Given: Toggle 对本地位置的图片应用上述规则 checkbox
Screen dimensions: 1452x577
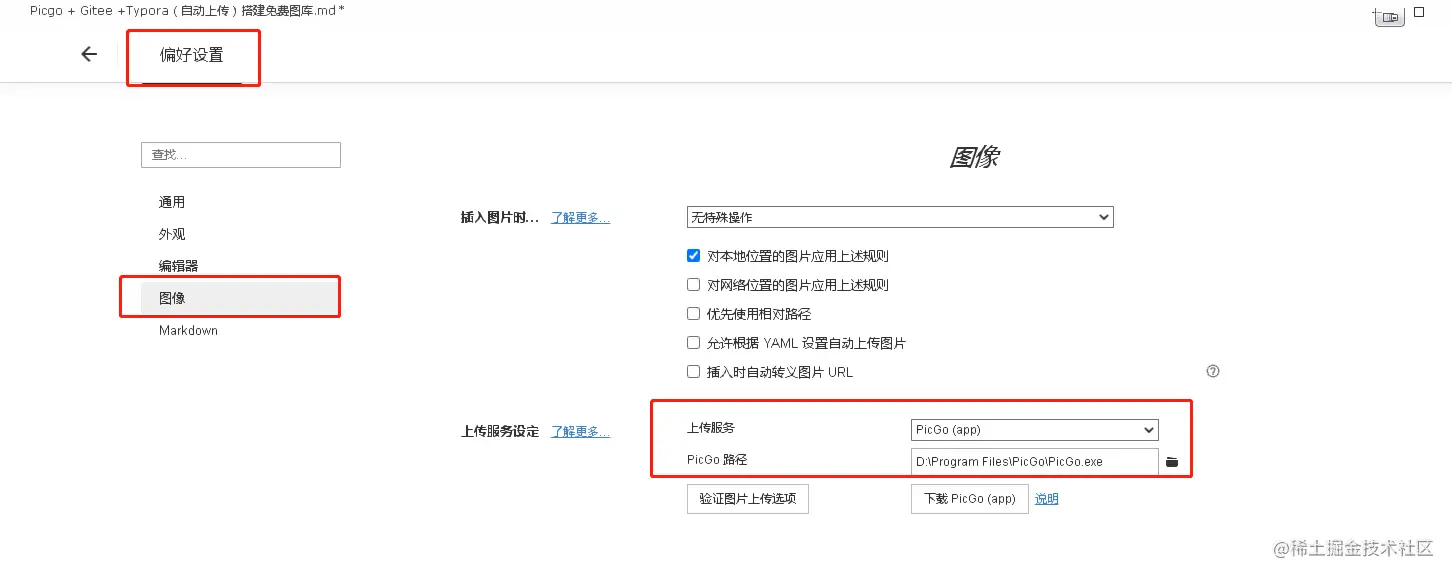Looking at the screenshot, I should [694, 256].
